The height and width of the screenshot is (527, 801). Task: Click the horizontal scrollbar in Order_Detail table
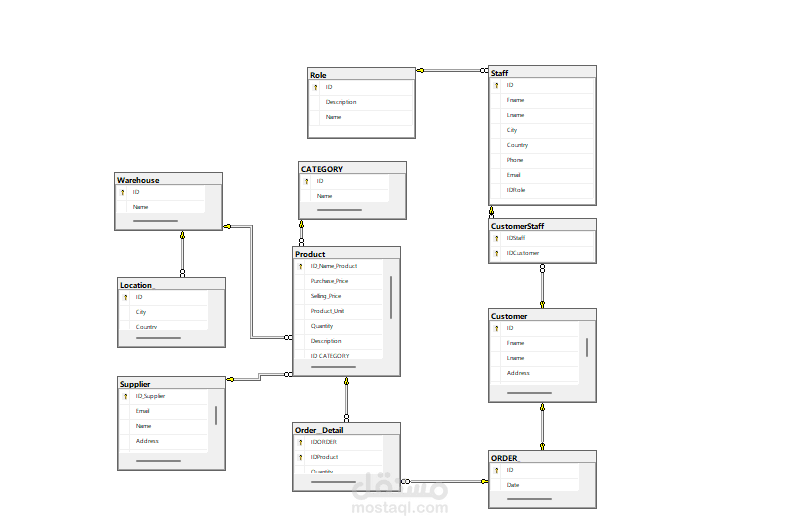333,482
